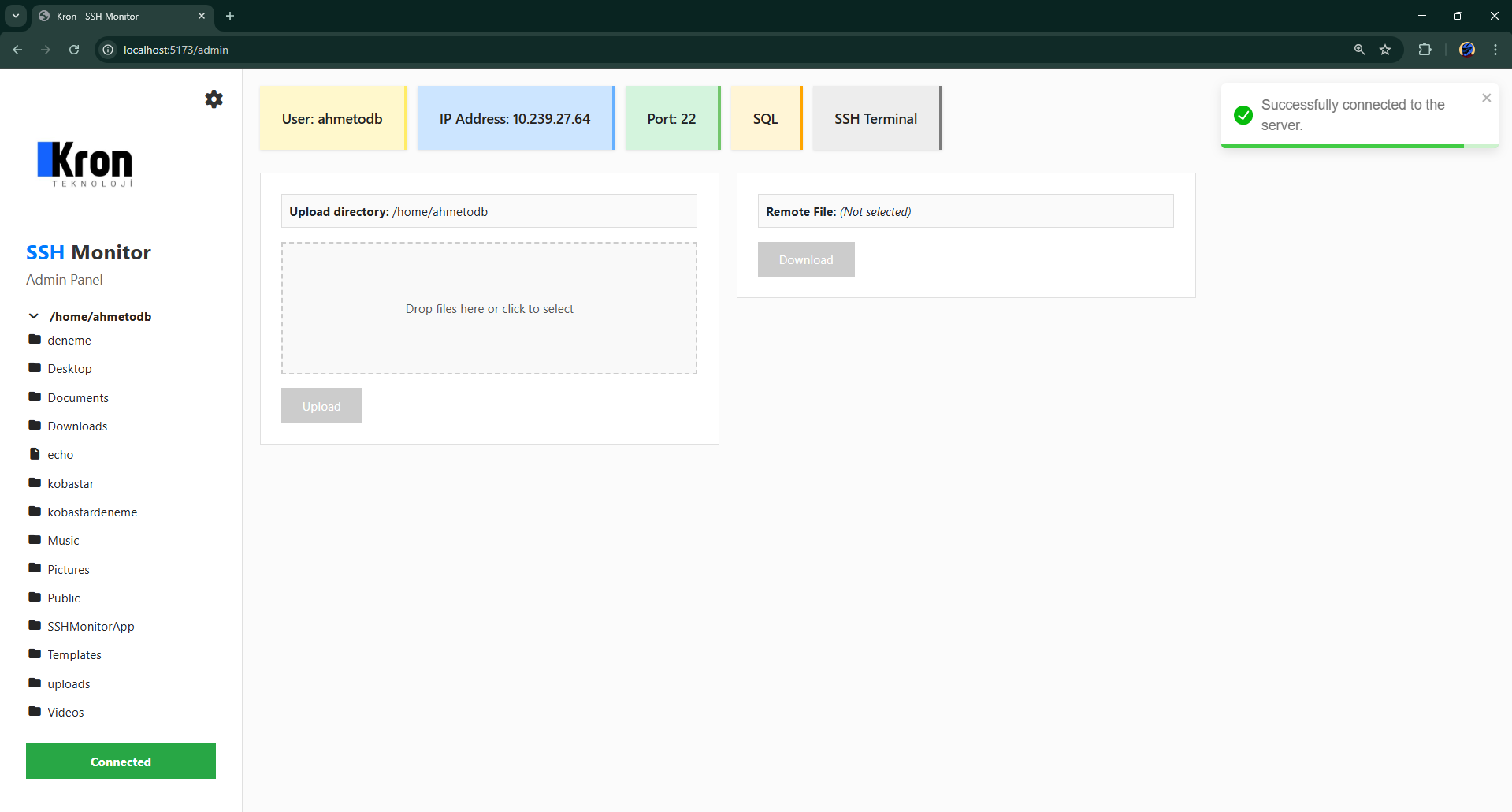Click the magnifier icon in the toolbar
Image resolution: width=1512 pixels, height=812 pixels.
click(1359, 49)
